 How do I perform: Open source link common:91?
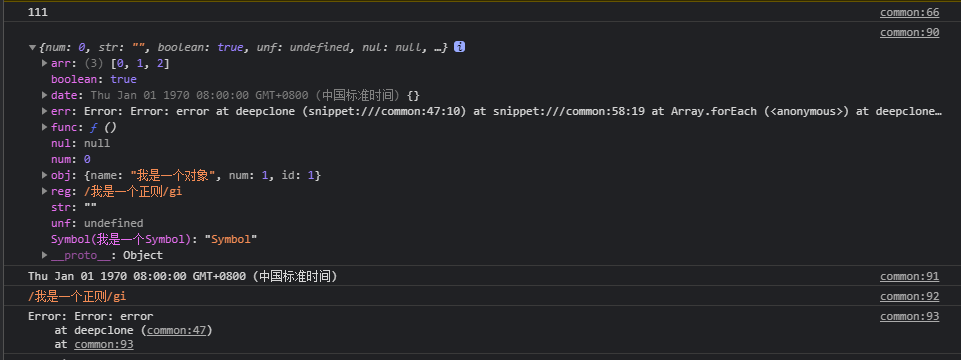[x=910, y=276]
